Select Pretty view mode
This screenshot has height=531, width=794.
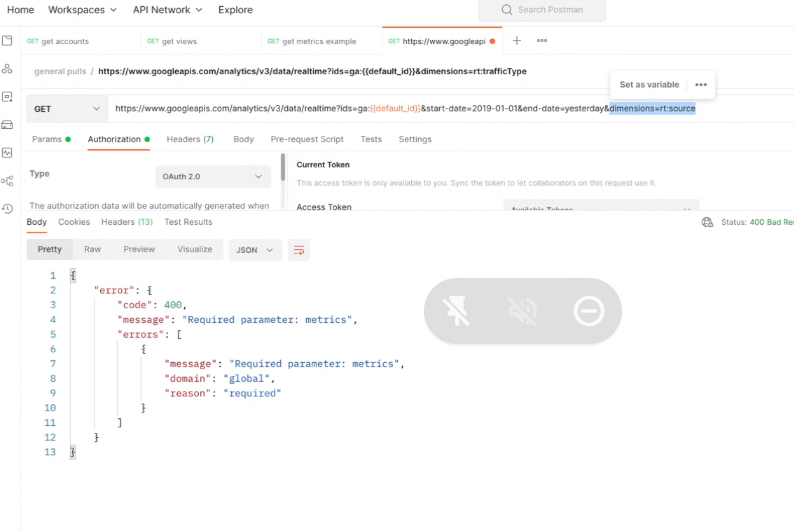click(x=50, y=250)
